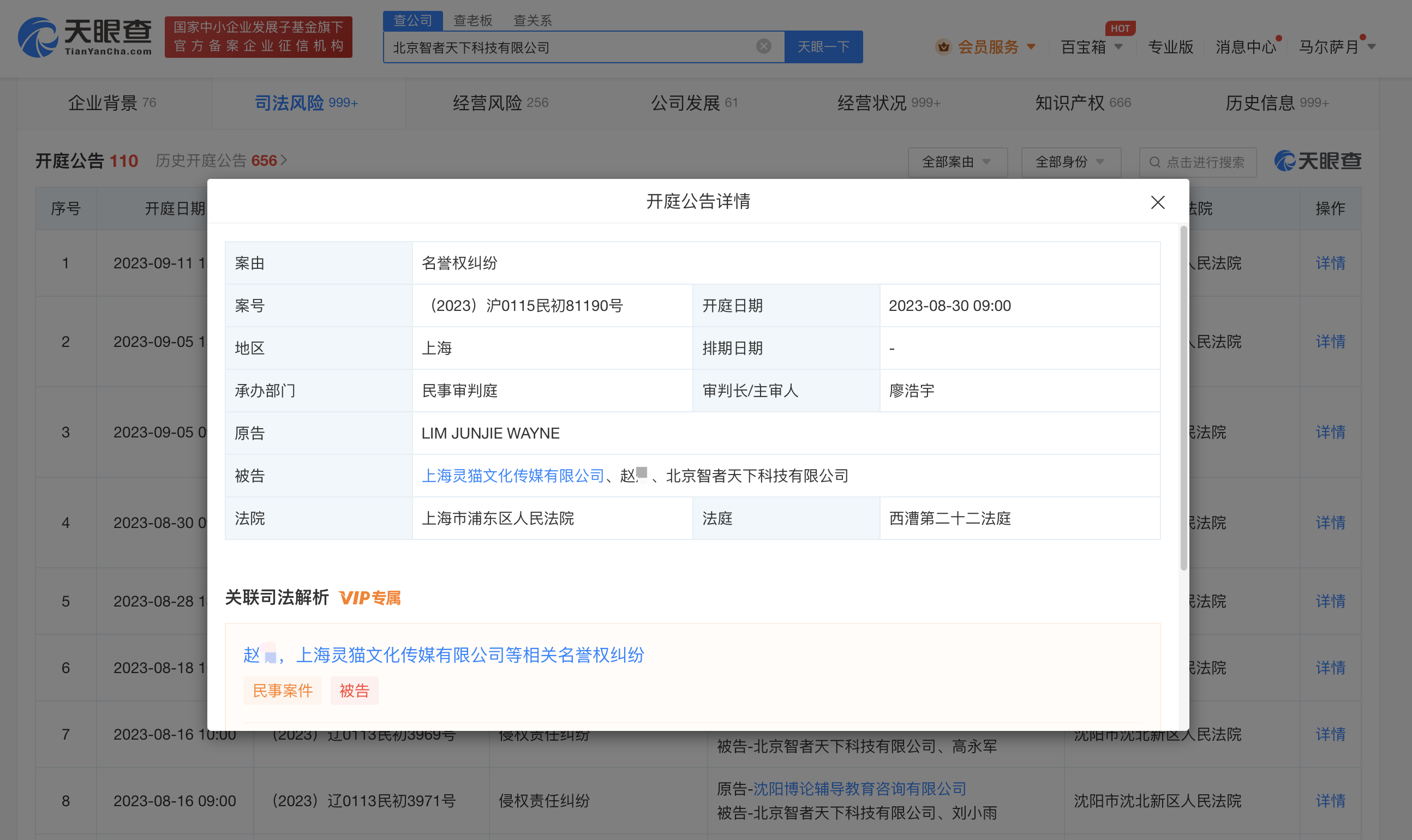Open 上海灵猫文化传媒有限公司 defendant link
The image size is (1412, 840).
tap(513, 476)
